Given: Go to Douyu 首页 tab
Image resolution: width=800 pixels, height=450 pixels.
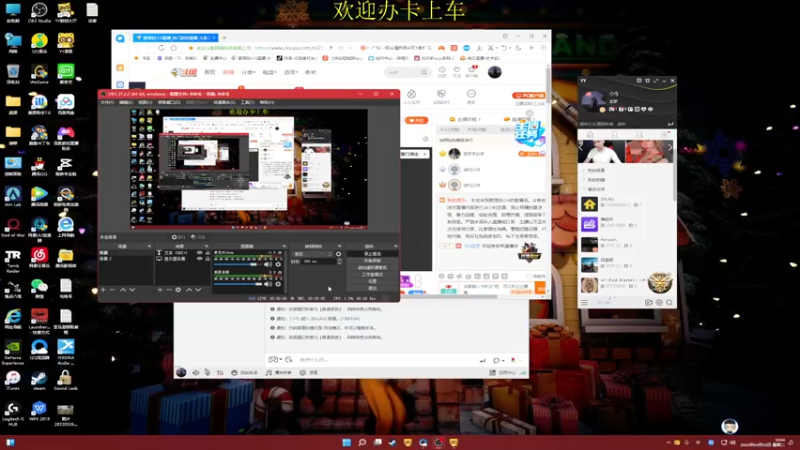Looking at the screenshot, I should tap(210, 72).
